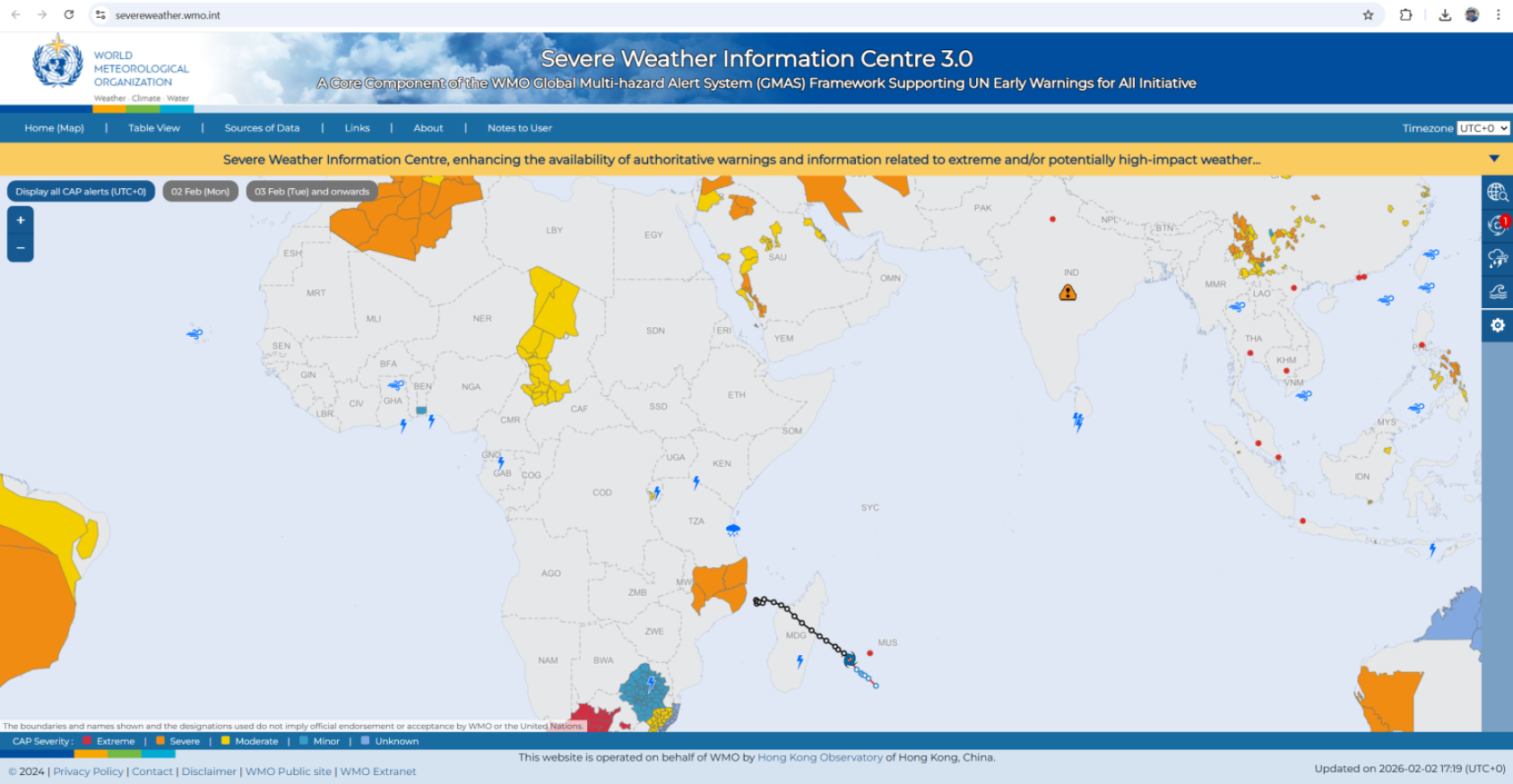Image resolution: width=1513 pixels, height=784 pixels.
Task: Click the rain cloud icon off Tanzania
Action: tap(733, 530)
